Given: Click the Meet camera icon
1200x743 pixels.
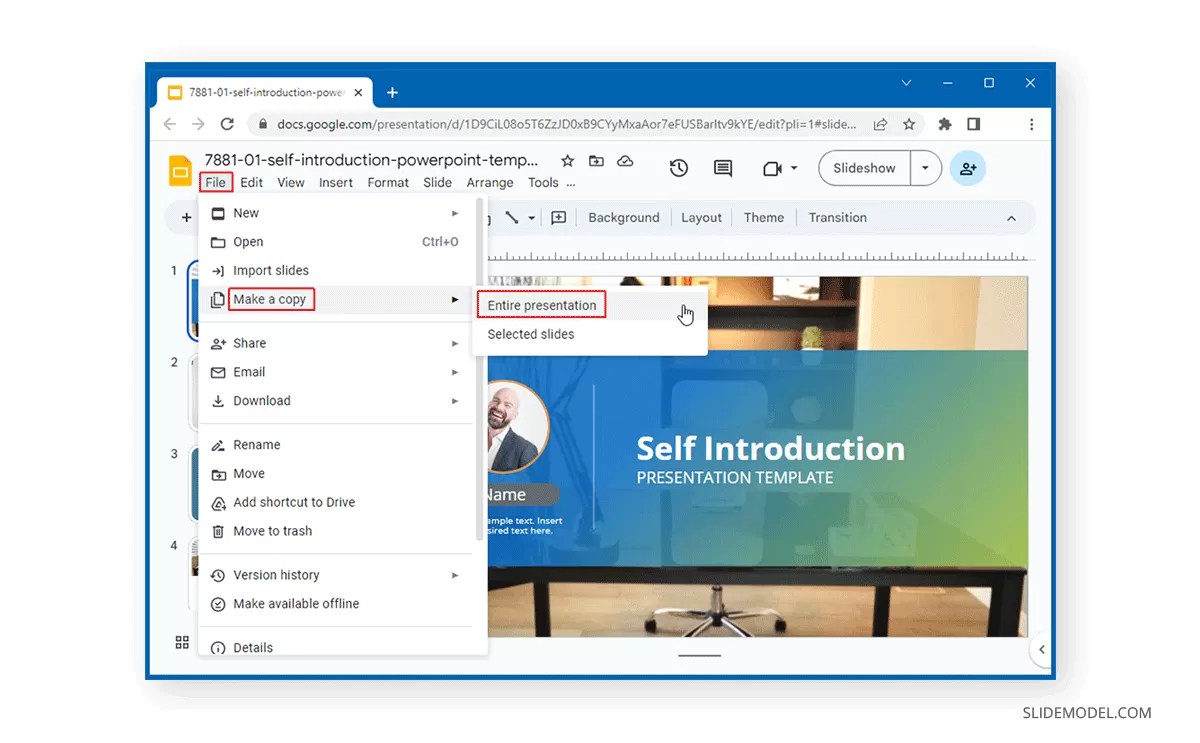Looking at the screenshot, I should click(x=772, y=168).
